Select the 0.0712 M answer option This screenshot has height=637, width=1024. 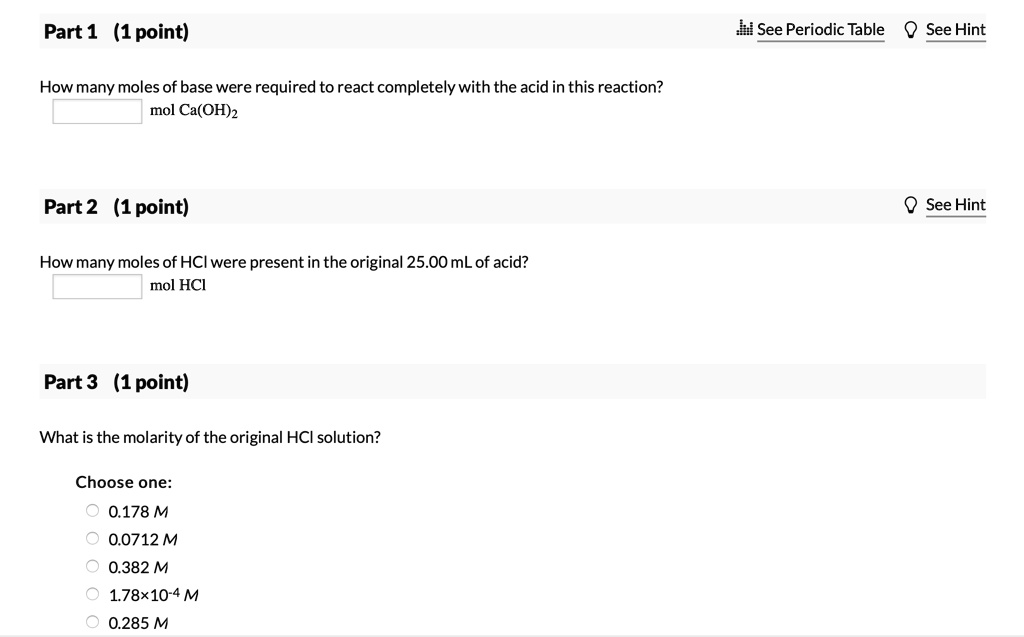[x=92, y=538]
